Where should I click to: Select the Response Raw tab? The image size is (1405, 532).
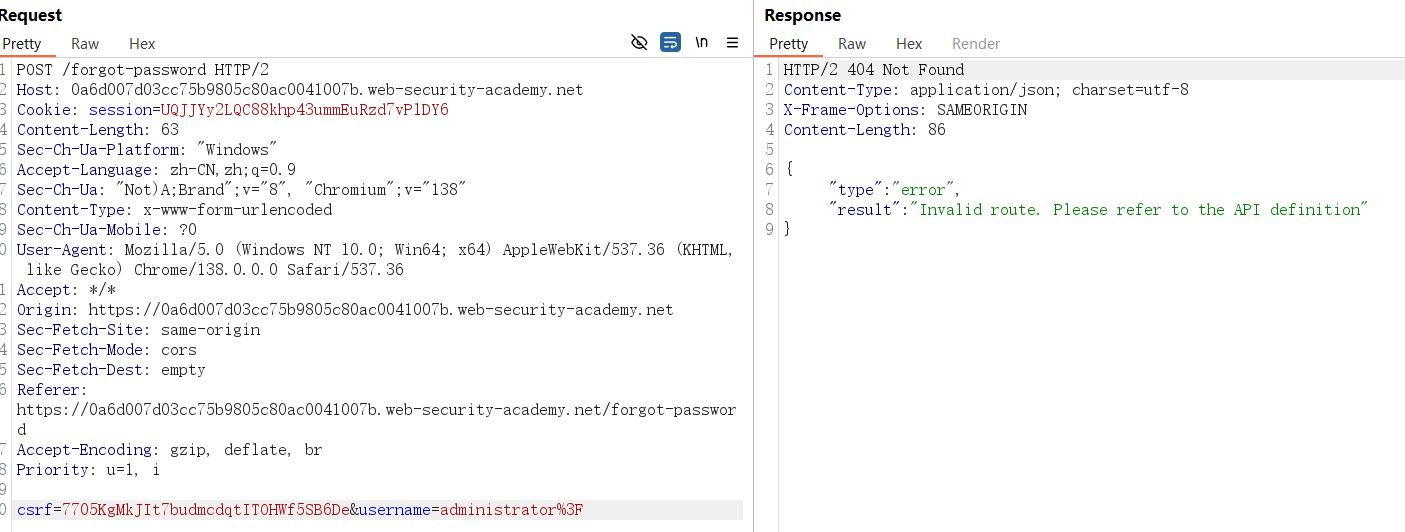pos(852,44)
